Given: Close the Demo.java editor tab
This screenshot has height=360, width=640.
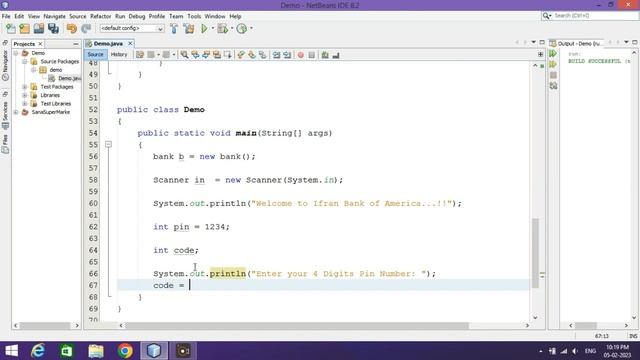Looking at the screenshot, I should pyautogui.click(x=130, y=43).
